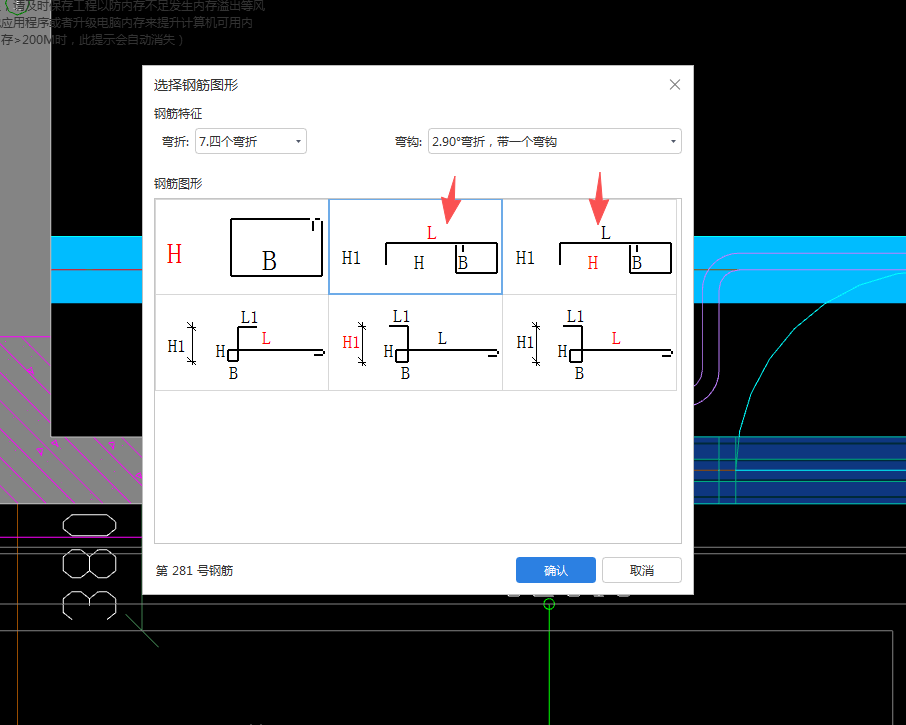The image size is (906, 725).
Task: Click the 第 281 号钢筋 status text
Action: [194, 571]
